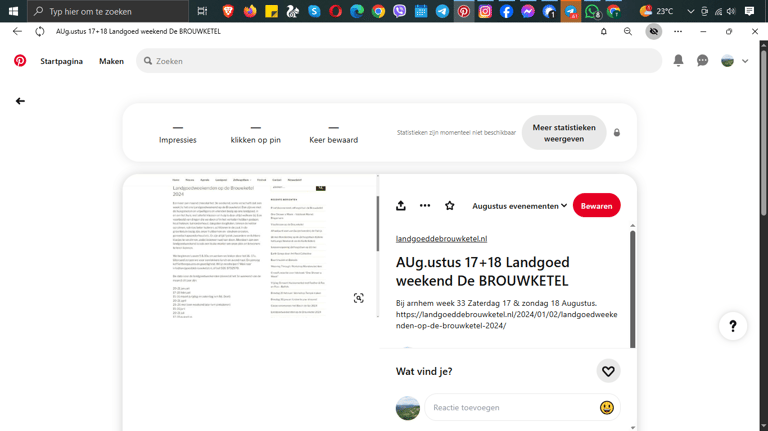This screenshot has height=431, width=768.
Task: Click taskbar search box
Action: pos(108,11)
